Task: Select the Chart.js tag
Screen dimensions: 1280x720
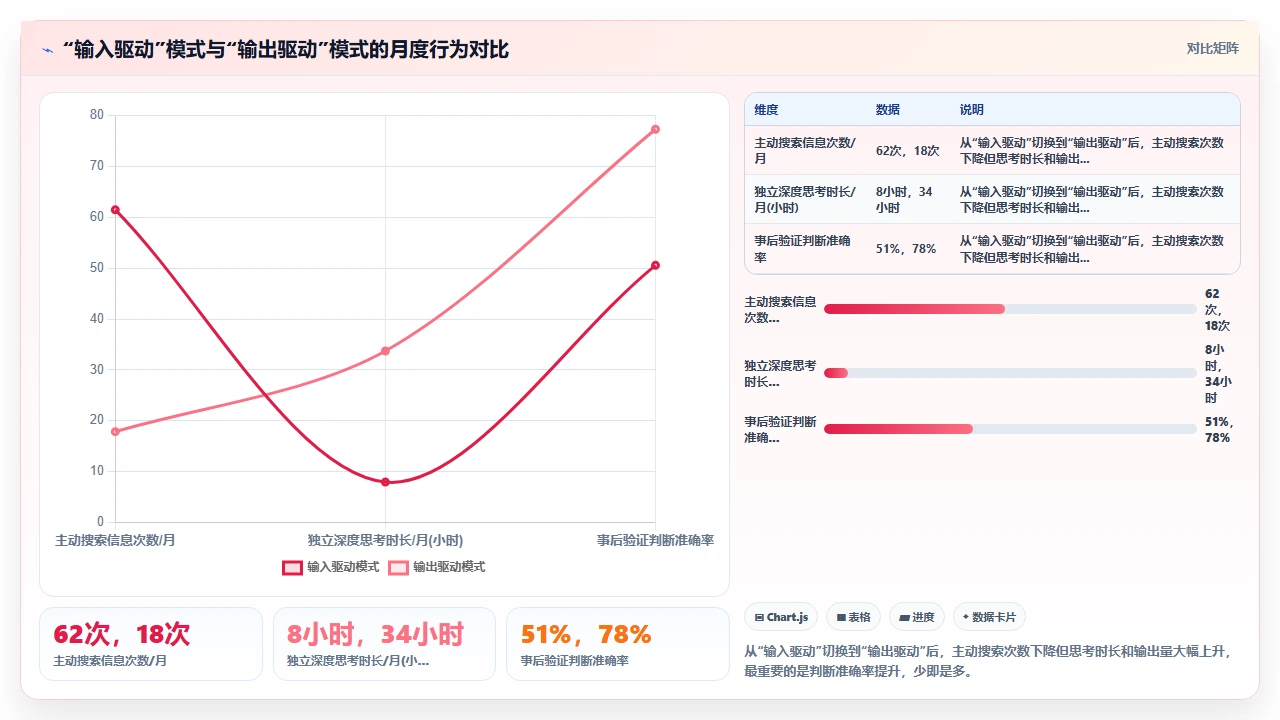Action: click(782, 617)
